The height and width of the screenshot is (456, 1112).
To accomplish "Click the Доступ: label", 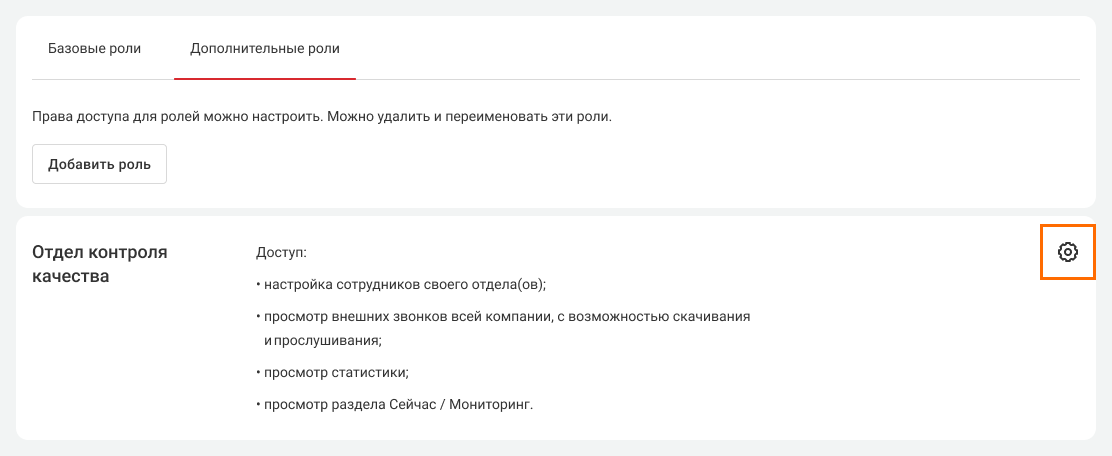I will [x=281, y=253].
